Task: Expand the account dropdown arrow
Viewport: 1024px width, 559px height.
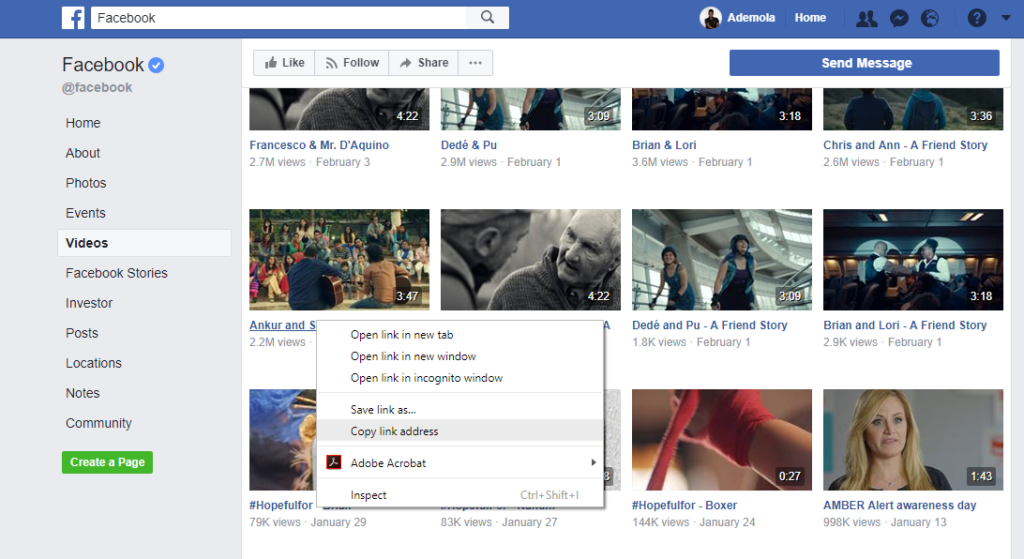Action: (x=1006, y=18)
